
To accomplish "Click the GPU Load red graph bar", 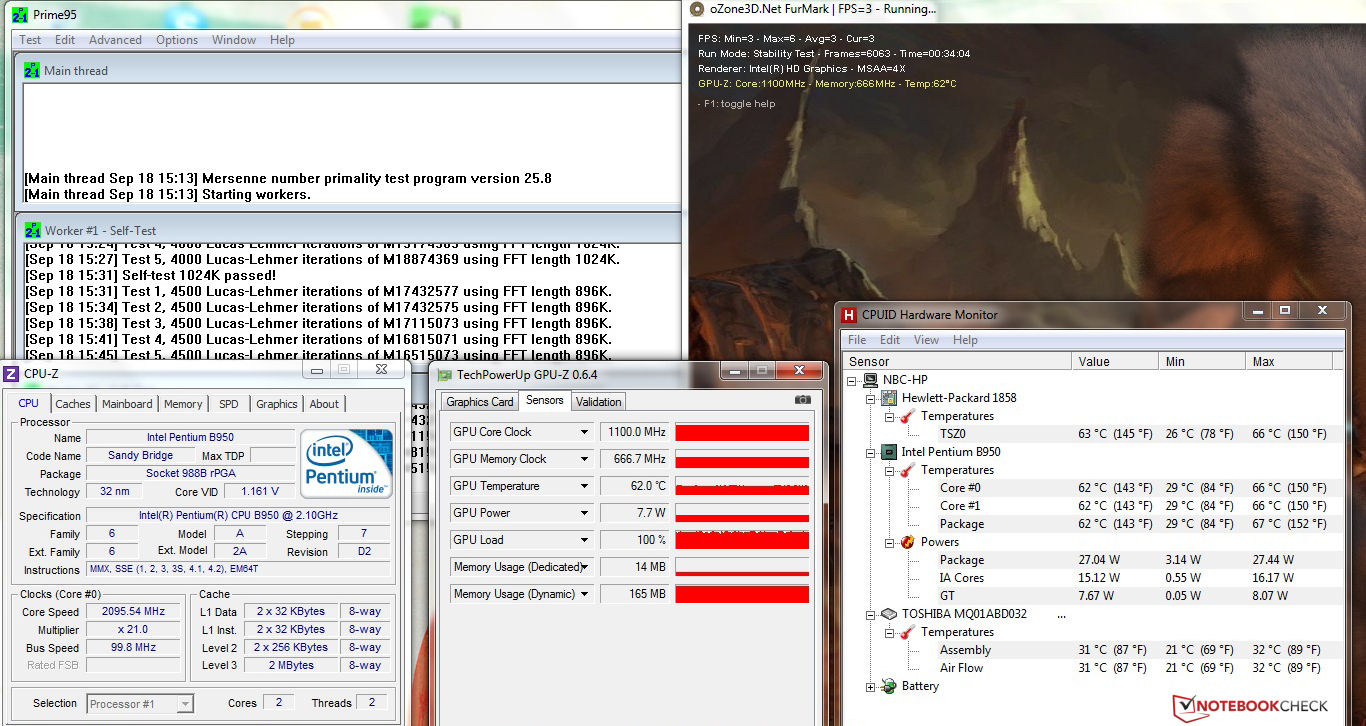I will point(742,540).
